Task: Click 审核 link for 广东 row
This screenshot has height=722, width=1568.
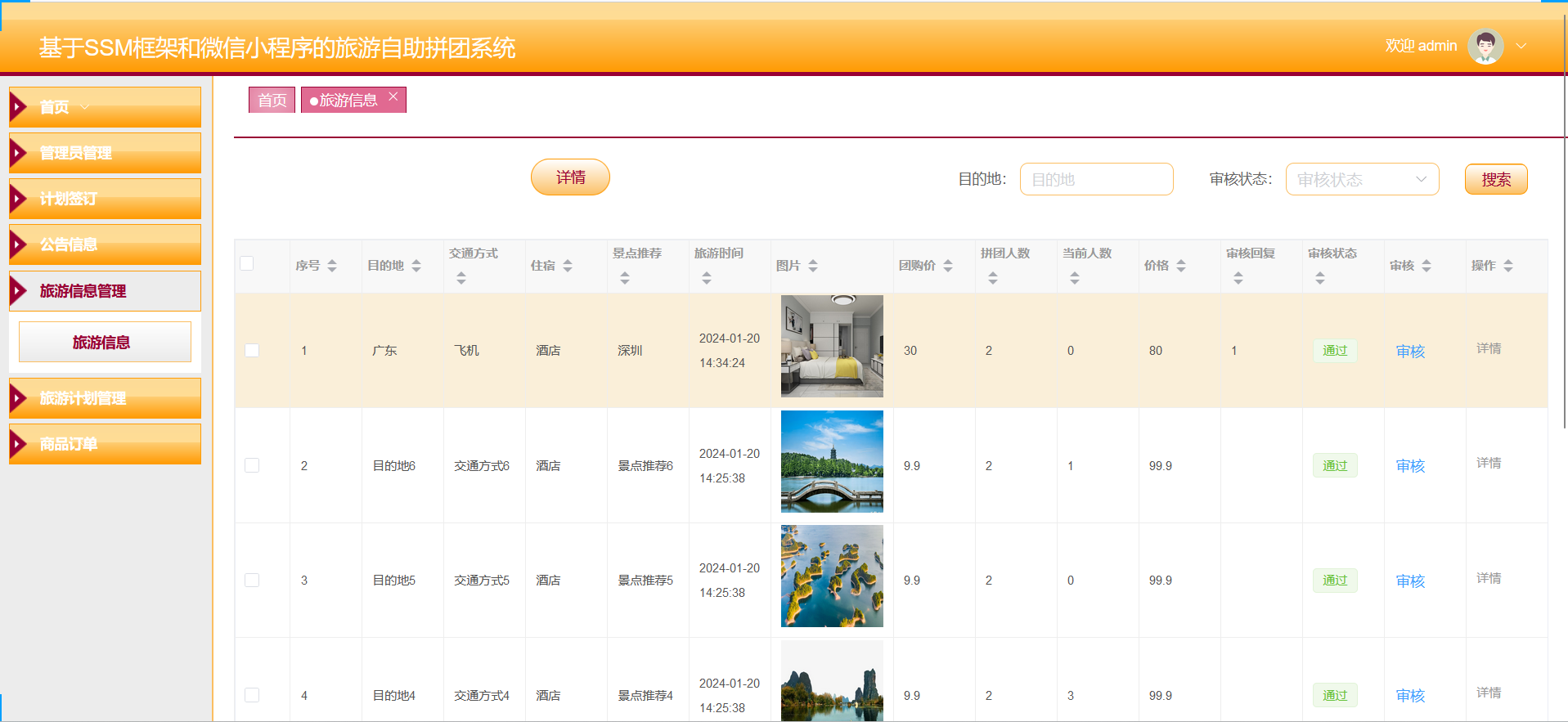Action: pyautogui.click(x=1410, y=351)
